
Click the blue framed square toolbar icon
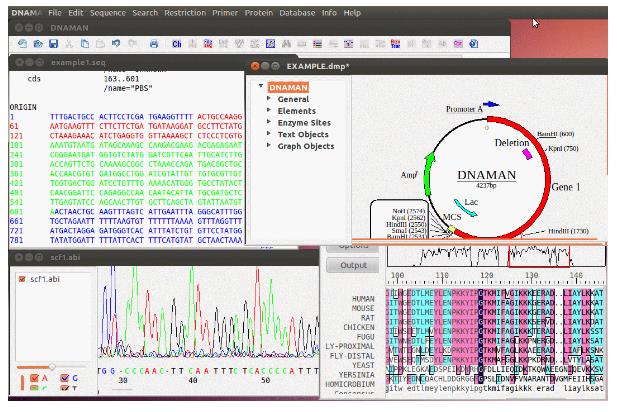point(270,44)
